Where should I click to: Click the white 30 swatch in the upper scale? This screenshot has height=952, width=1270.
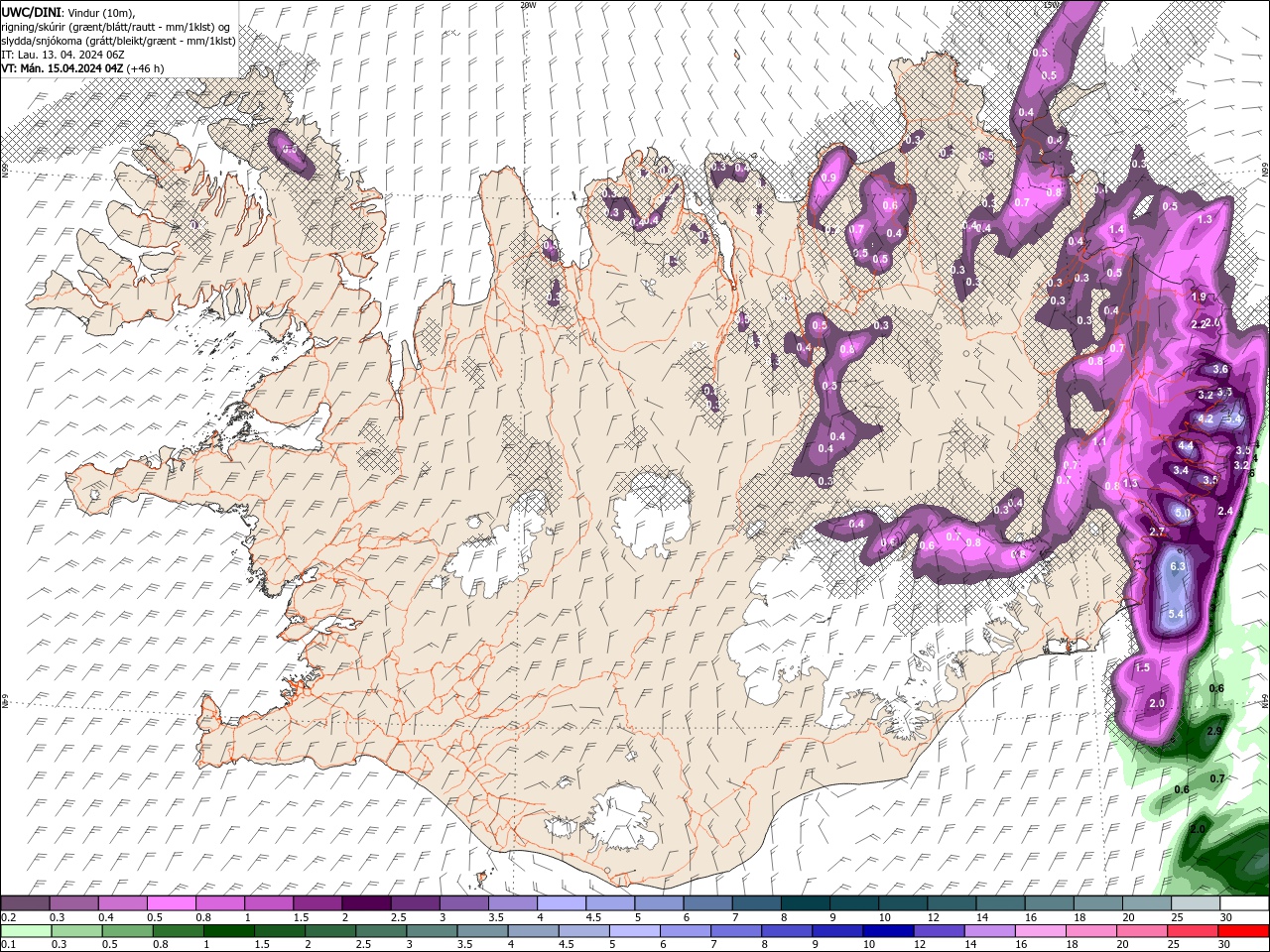coord(1244,903)
